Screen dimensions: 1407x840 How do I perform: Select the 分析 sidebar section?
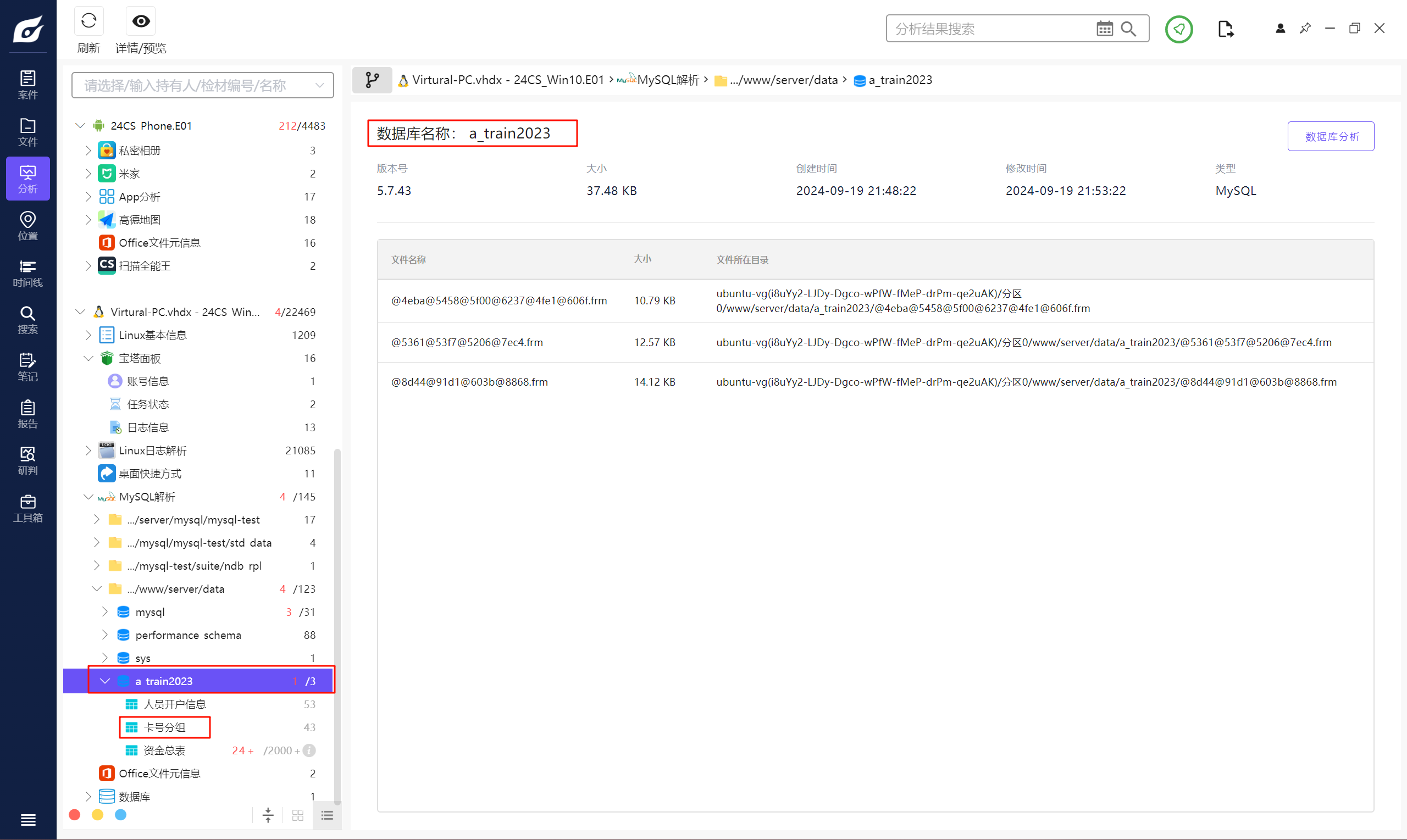tap(27, 179)
